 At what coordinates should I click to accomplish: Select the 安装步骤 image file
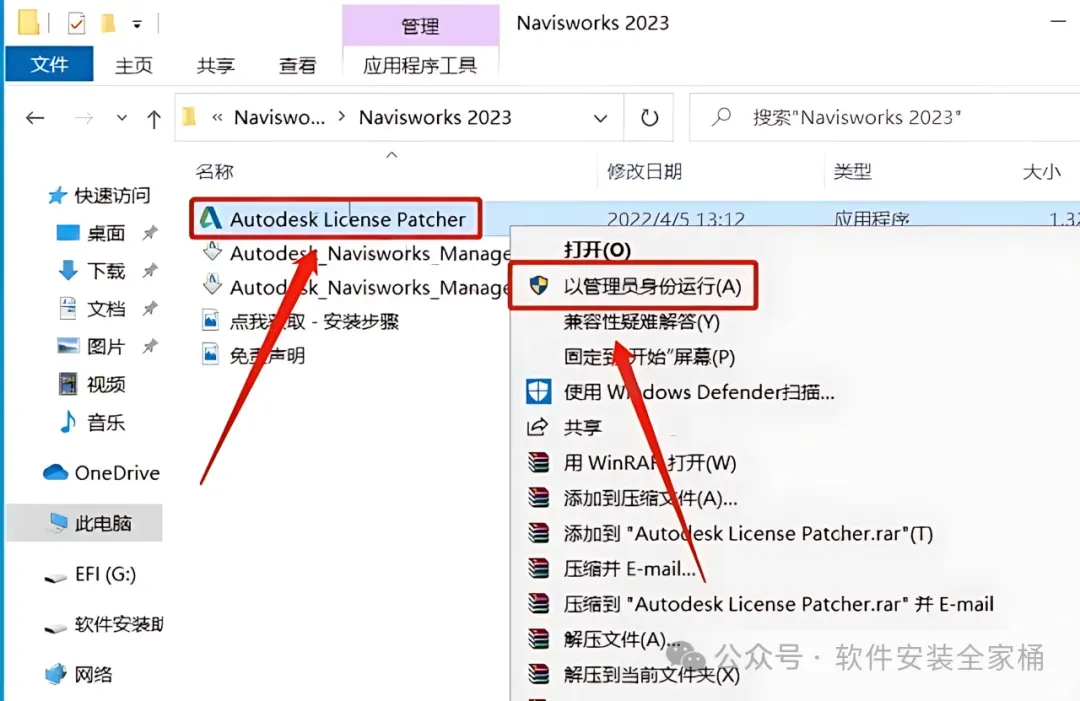[x=314, y=322]
